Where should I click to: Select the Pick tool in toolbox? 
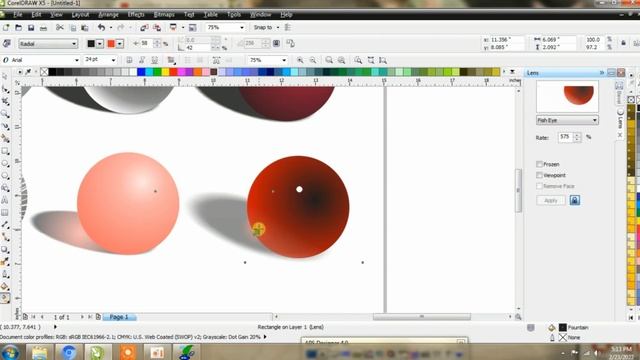tap(5, 76)
